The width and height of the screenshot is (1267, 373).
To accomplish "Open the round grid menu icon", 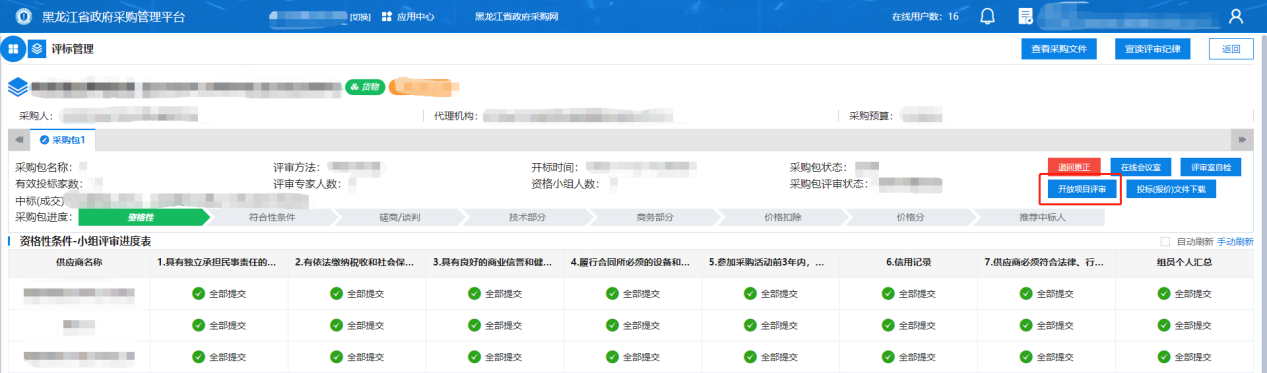I will click(14, 49).
